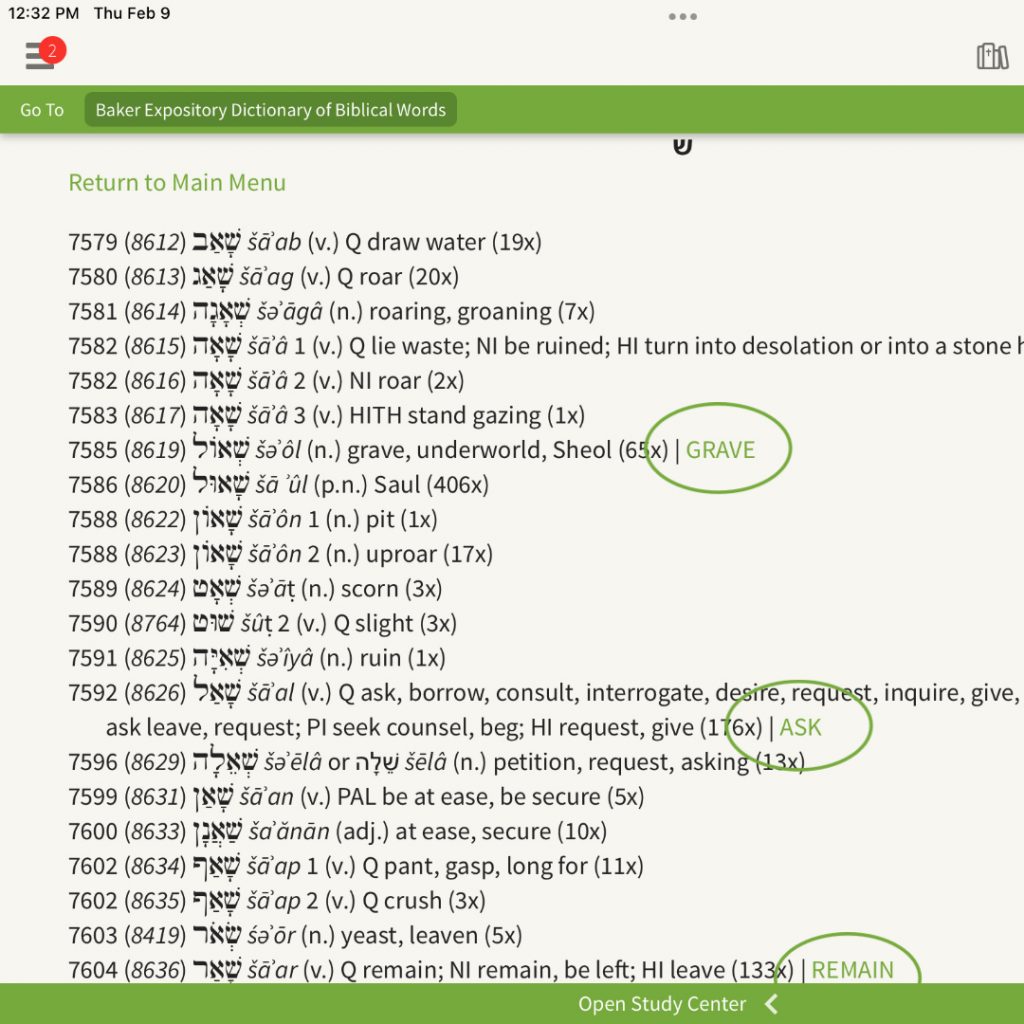Select entry 8623 šāʾôn uproar
1024x1024 pixels.
coord(281,554)
